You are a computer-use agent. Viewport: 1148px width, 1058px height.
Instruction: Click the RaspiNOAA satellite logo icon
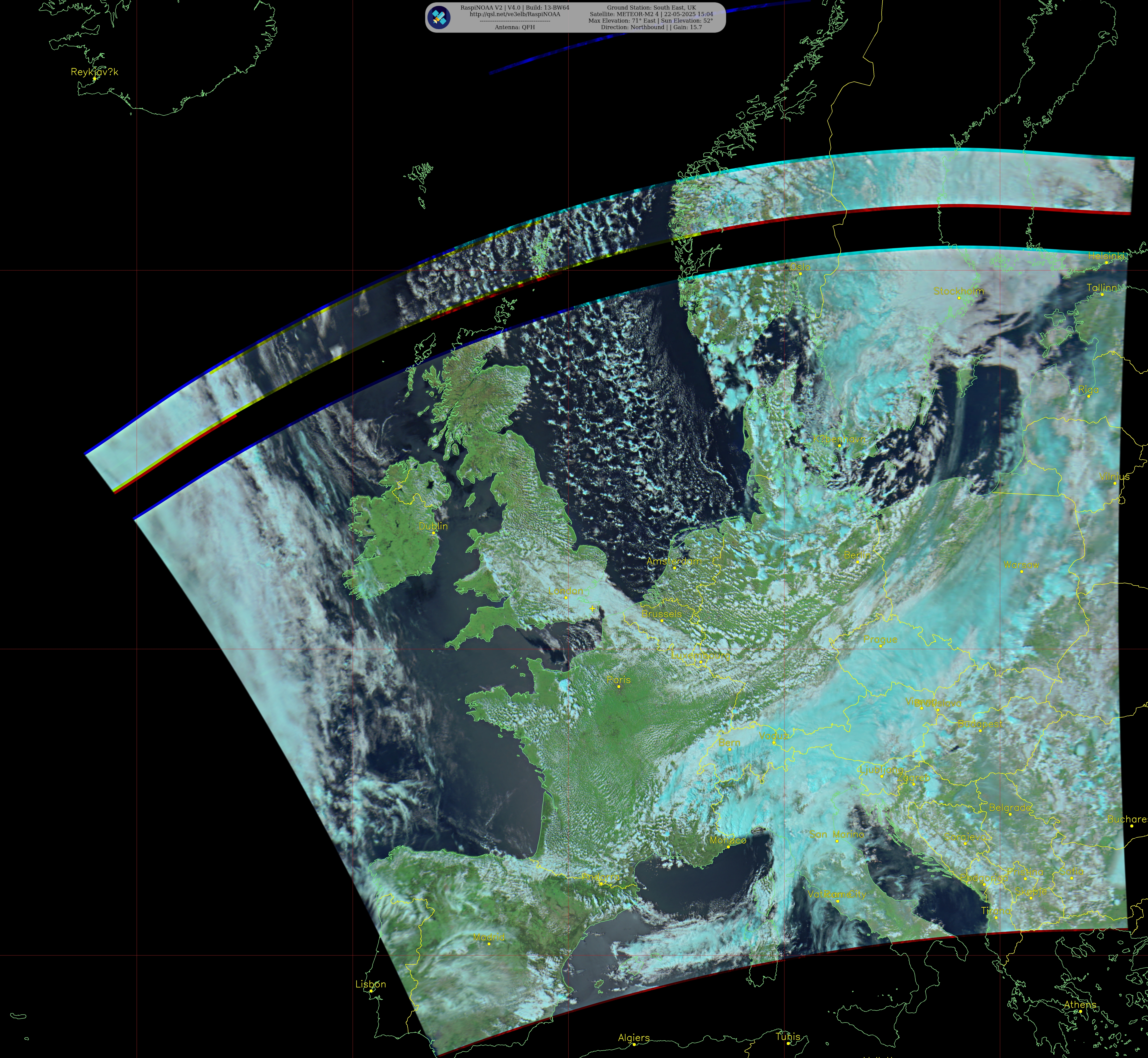(x=439, y=17)
